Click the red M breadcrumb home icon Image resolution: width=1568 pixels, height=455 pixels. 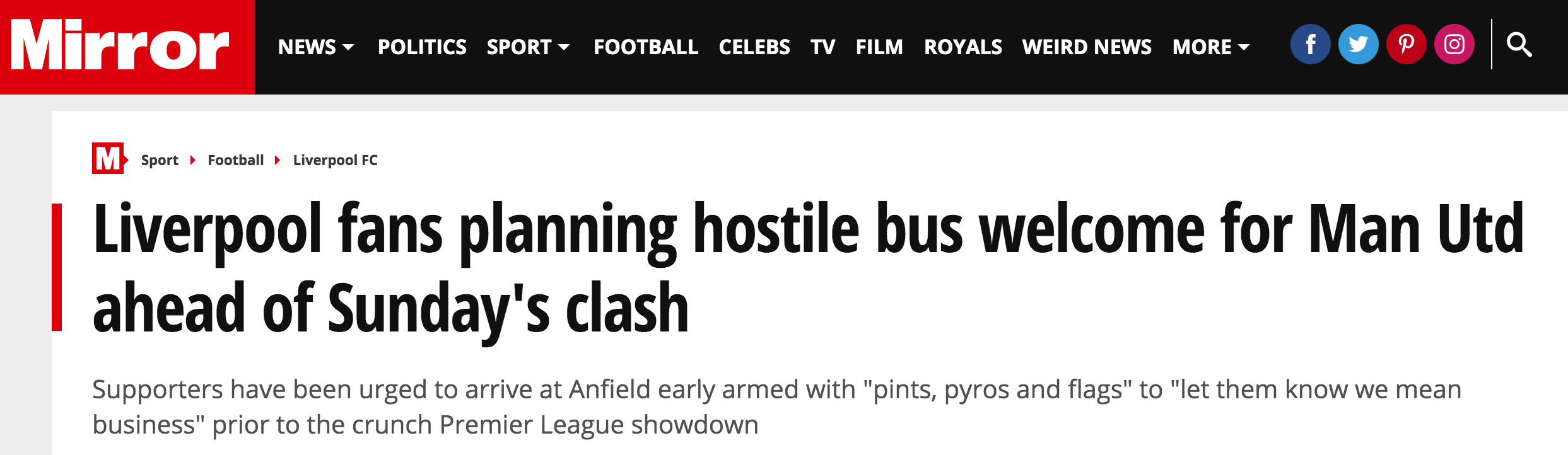(x=108, y=159)
